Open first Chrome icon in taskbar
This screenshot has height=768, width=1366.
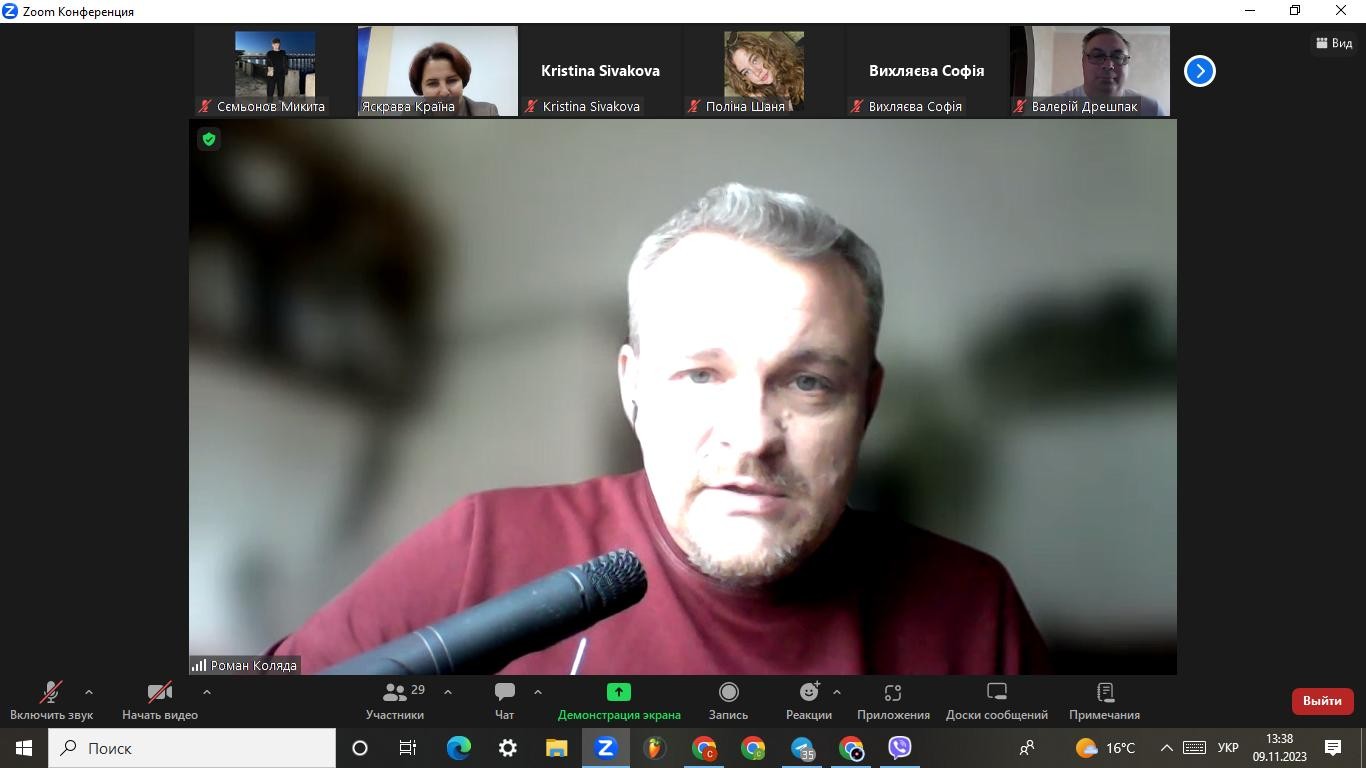click(704, 748)
